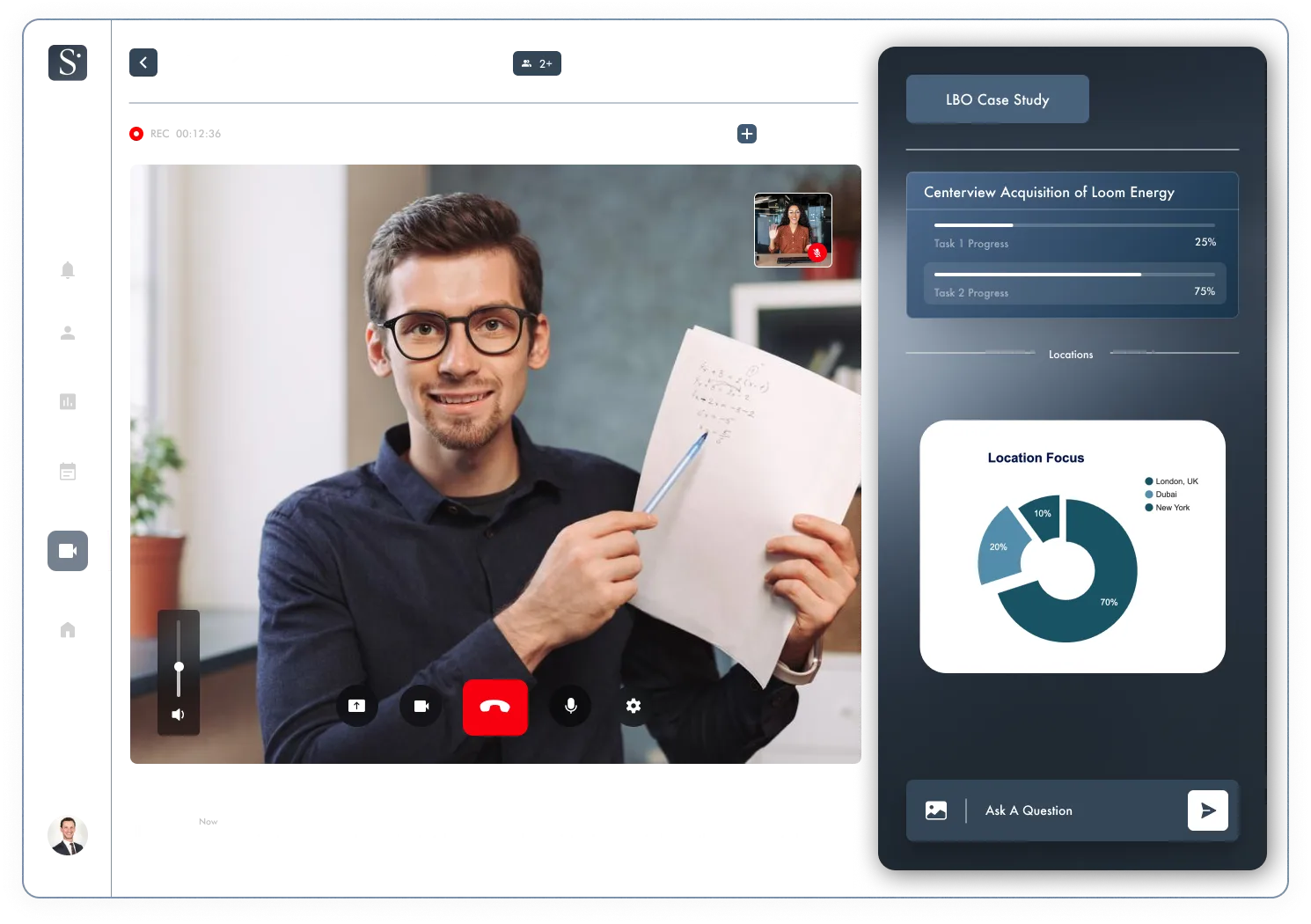Screen dimensions: 1311x924
Task: Open the 2+ participants badge
Action: (x=536, y=63)
